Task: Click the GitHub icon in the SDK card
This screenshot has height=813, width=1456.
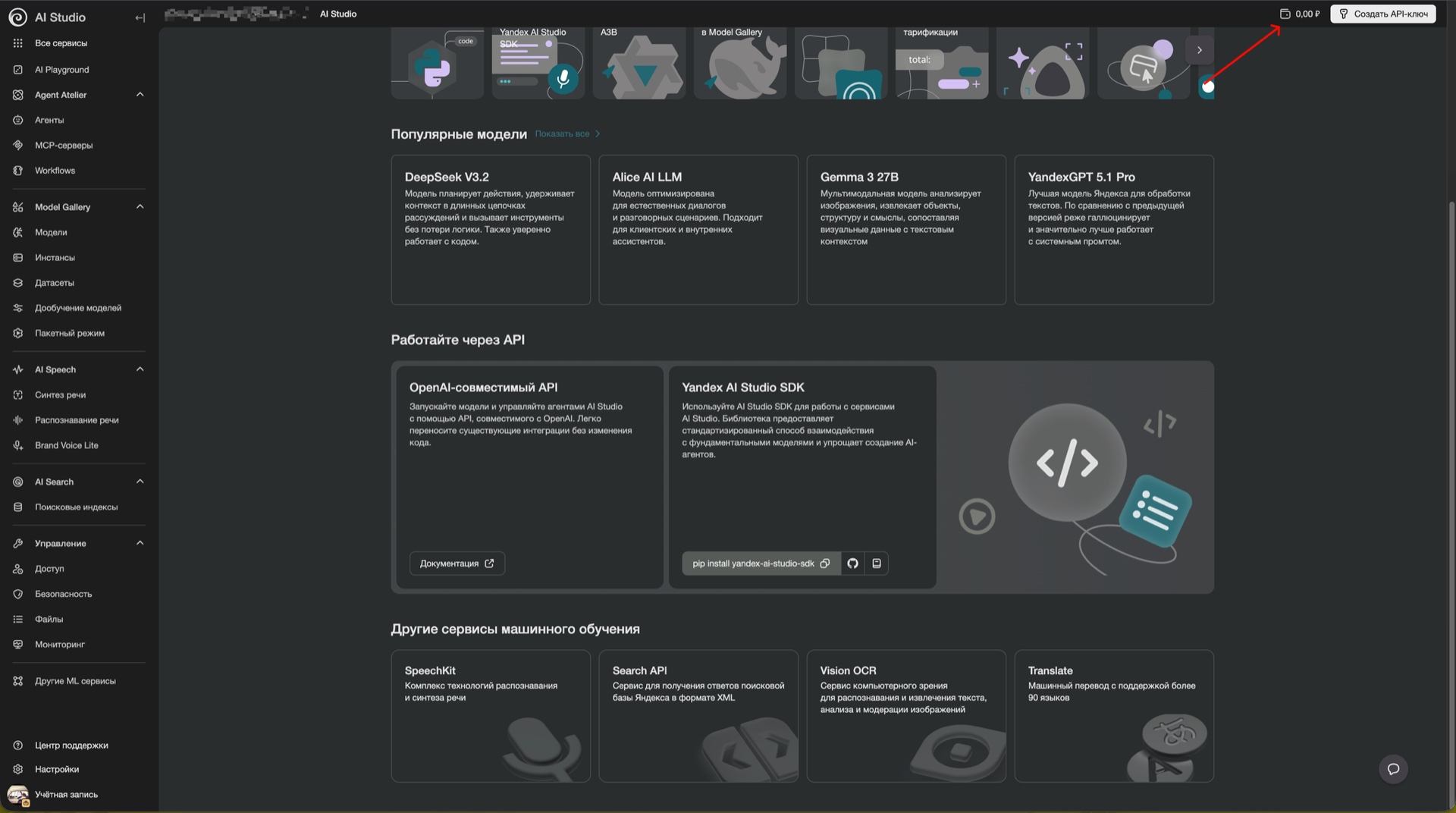Action: (x=852, y=563)
